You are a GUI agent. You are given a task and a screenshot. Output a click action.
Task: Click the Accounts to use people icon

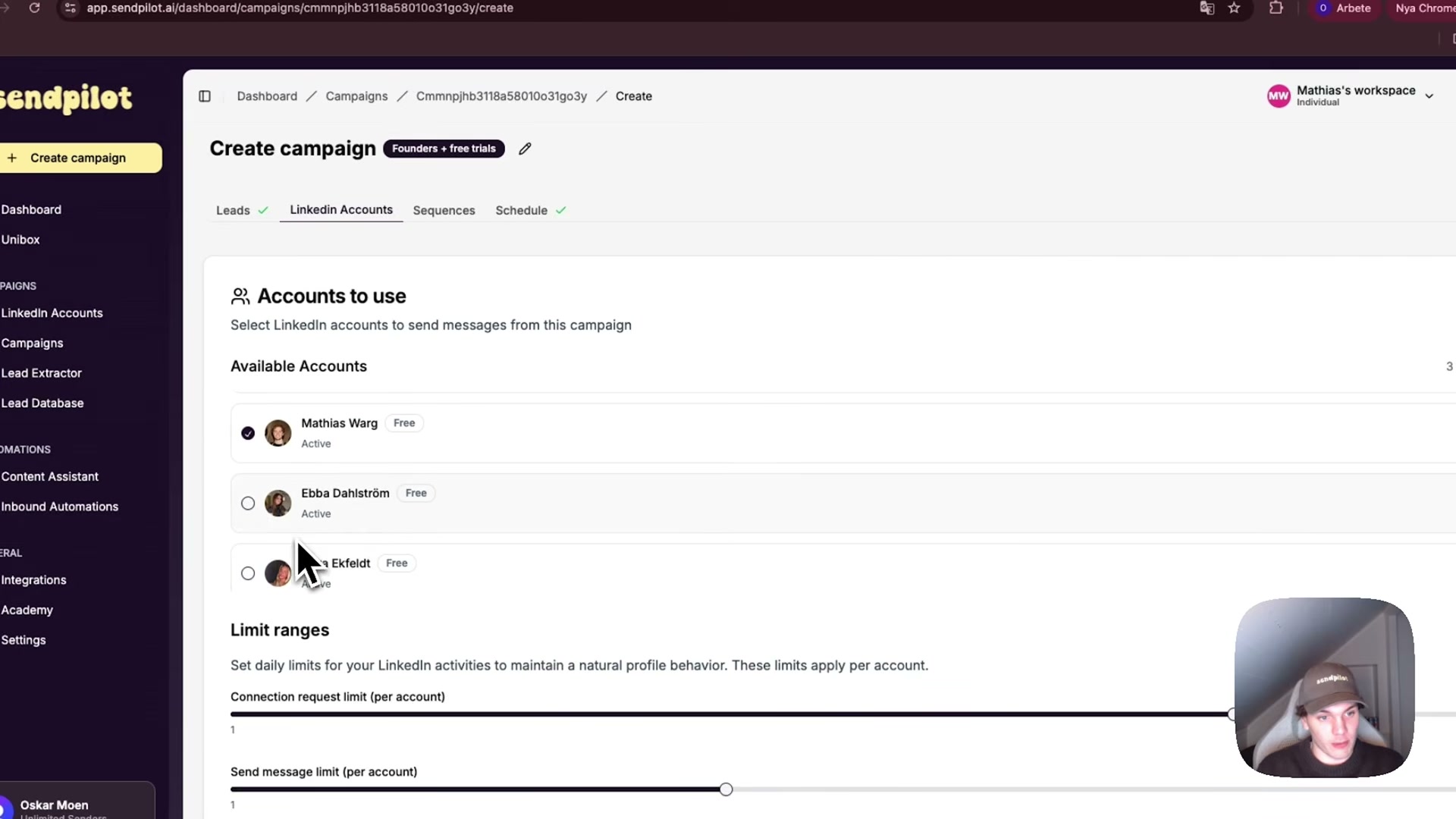240,297
